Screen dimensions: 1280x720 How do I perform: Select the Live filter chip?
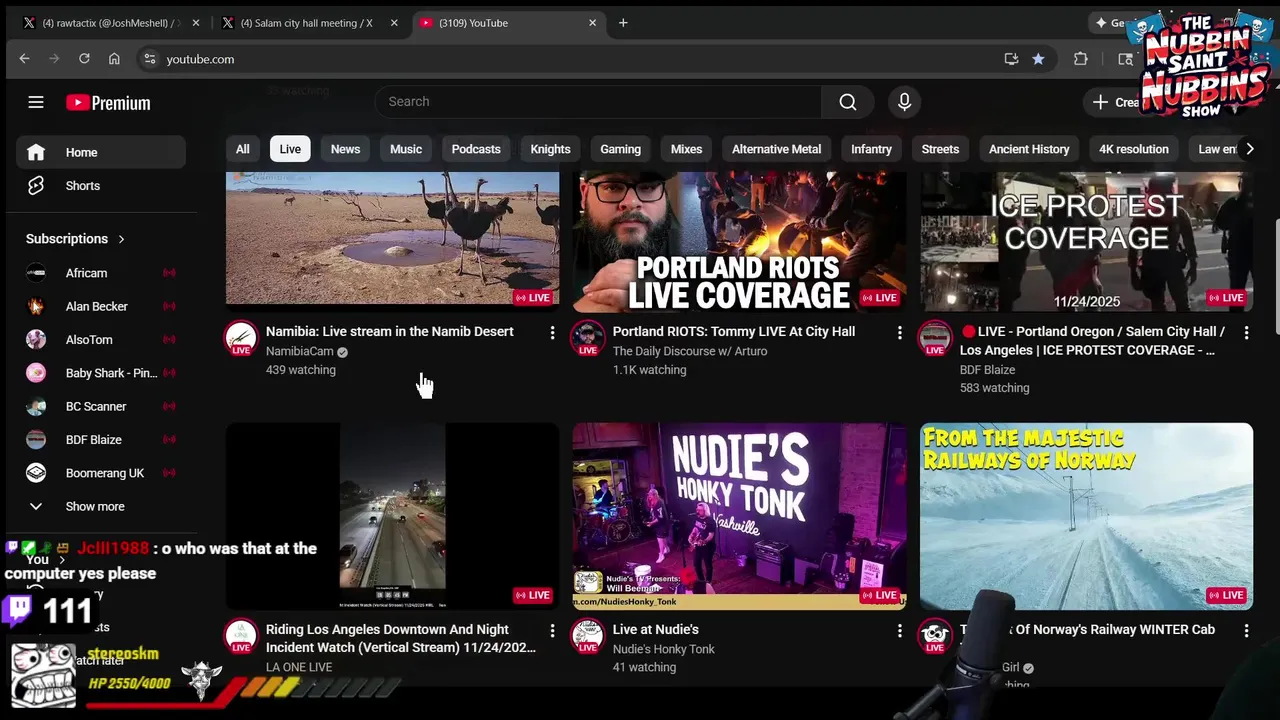pos(290,149)
